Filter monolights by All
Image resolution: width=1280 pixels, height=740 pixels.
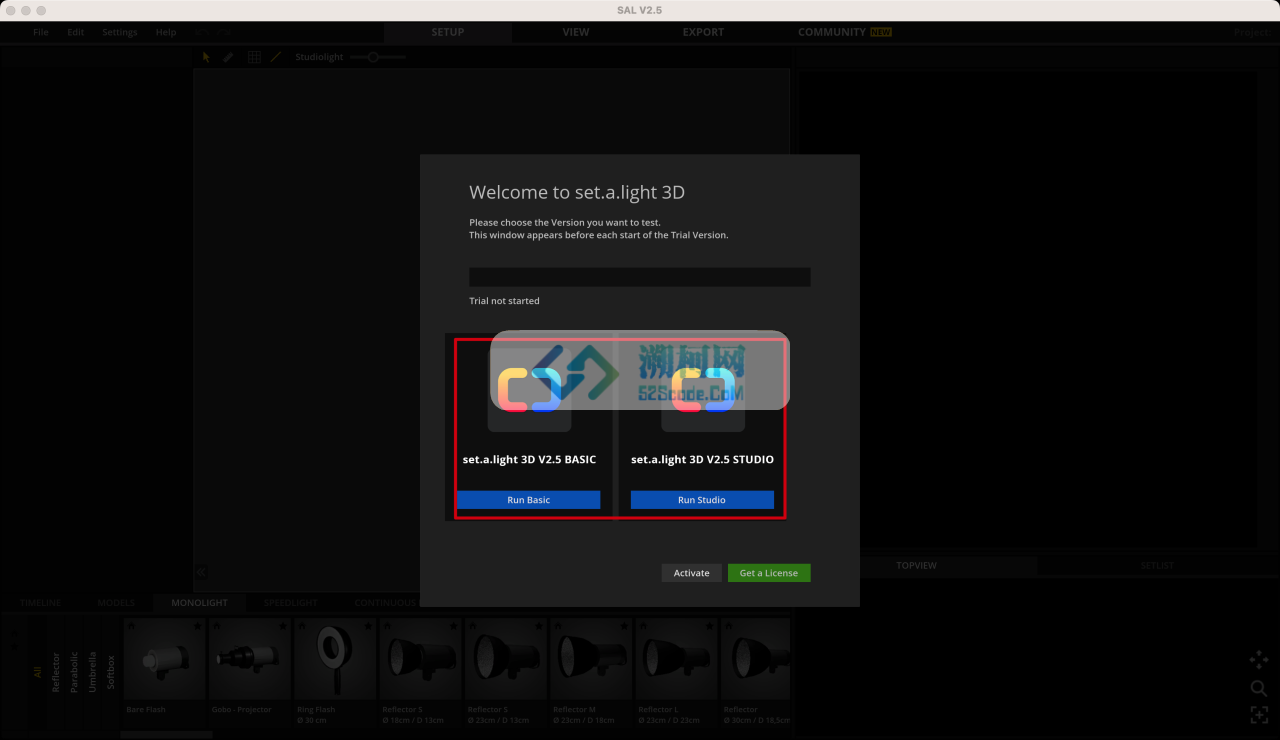pos(38,673)
